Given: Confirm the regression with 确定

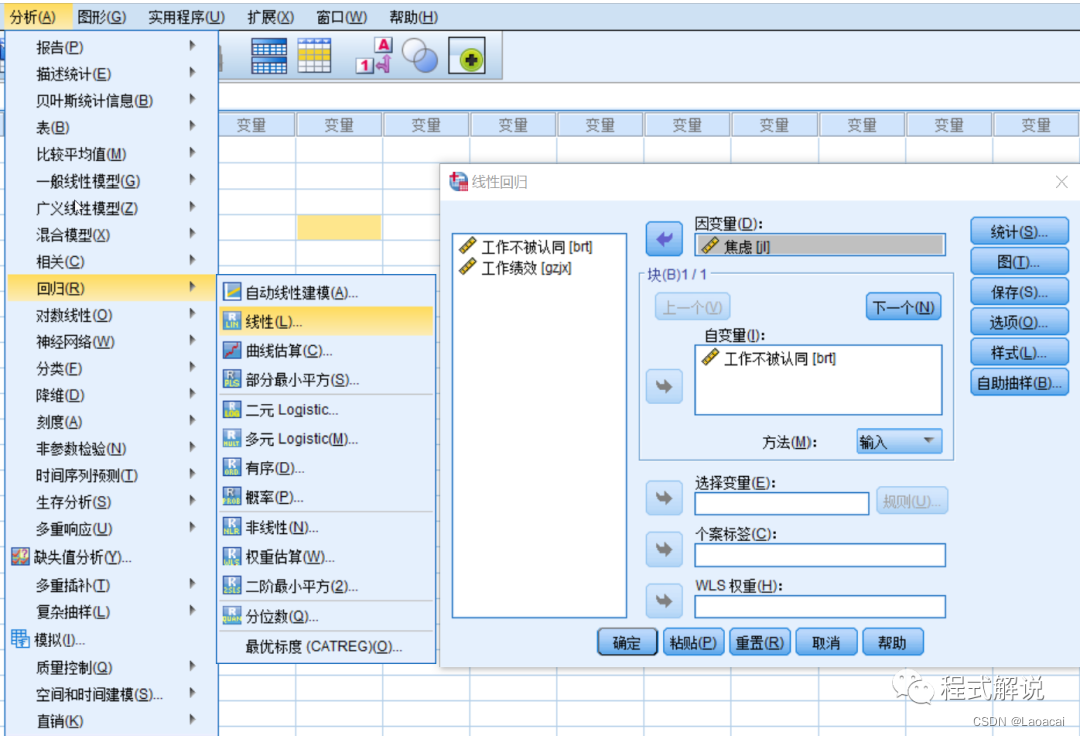Looking at the screenshot, I should [x=627, y=643].
